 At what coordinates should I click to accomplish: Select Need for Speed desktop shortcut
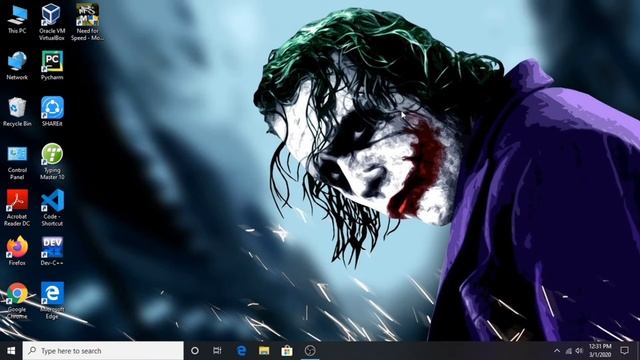87,22
